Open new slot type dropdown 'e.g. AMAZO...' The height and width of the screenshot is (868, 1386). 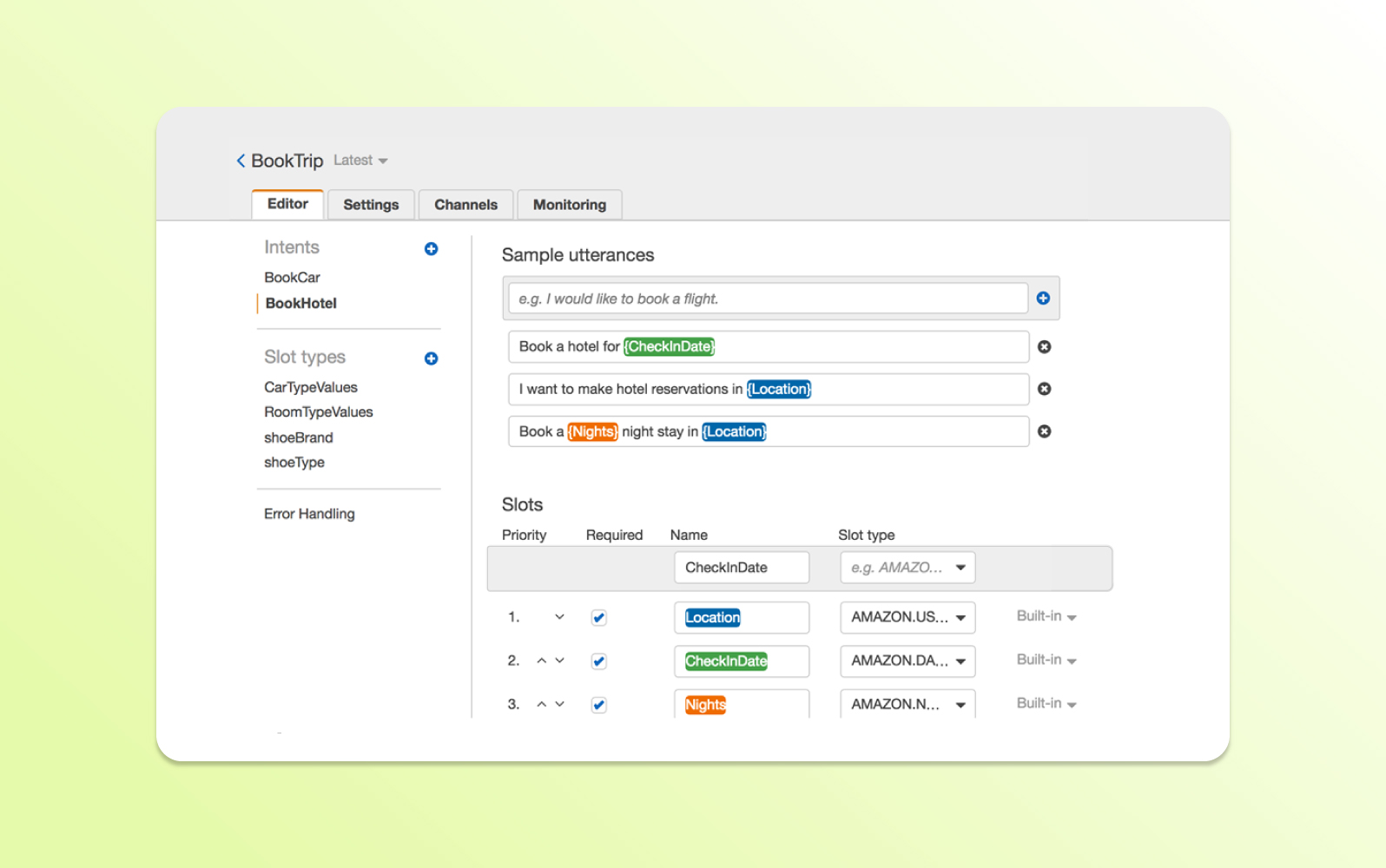click(x=907, y=568)
